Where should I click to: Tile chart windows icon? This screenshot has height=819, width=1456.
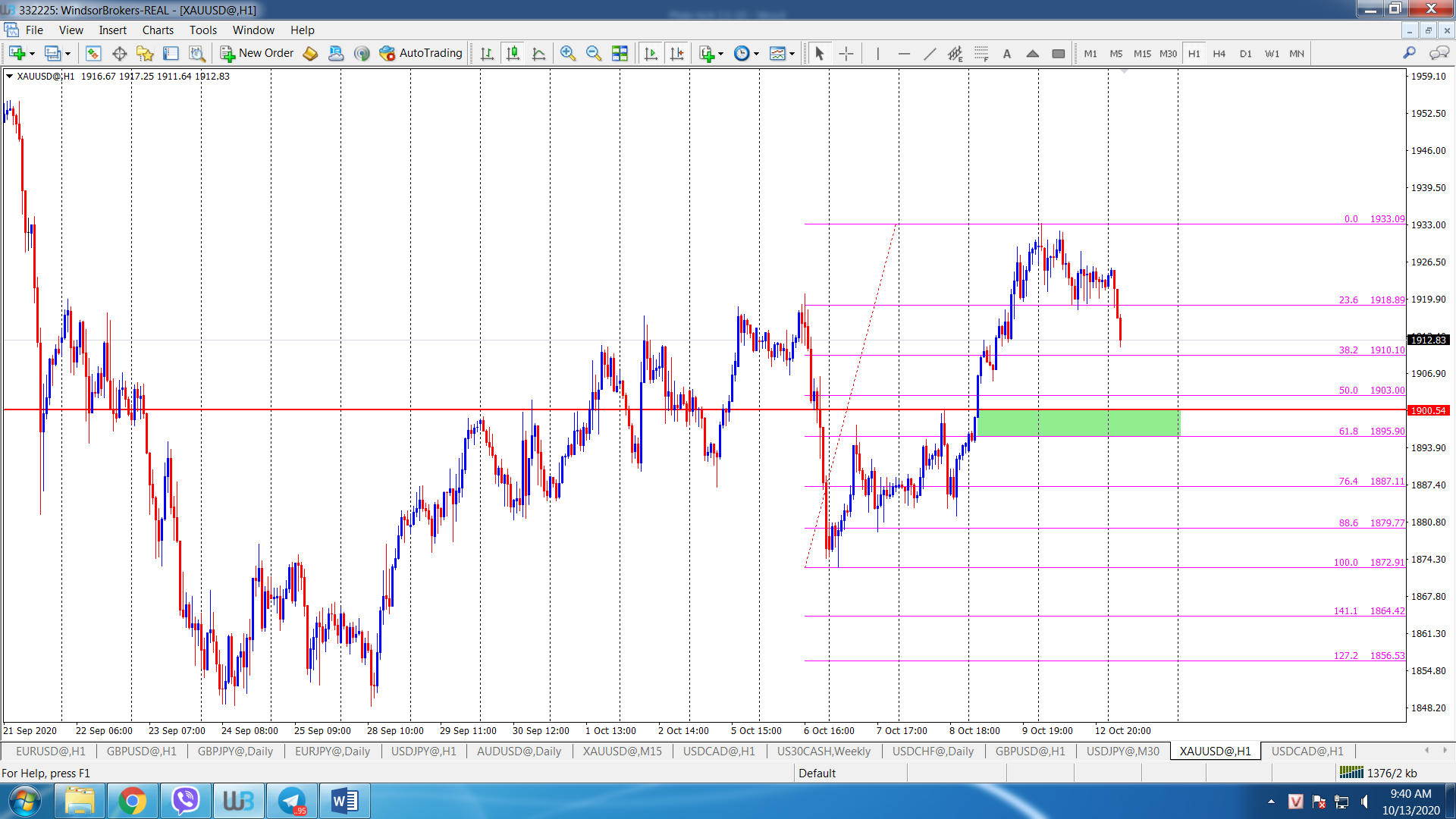(x=620, y=53)
